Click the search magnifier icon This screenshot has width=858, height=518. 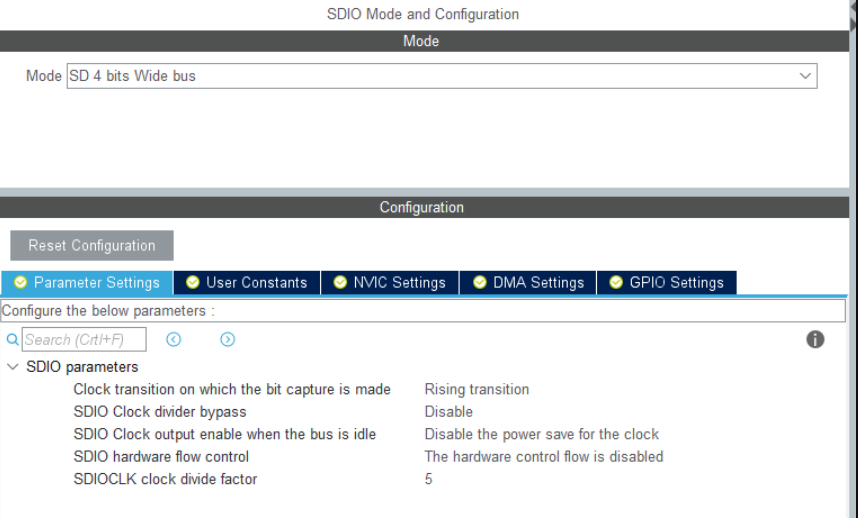13,340
